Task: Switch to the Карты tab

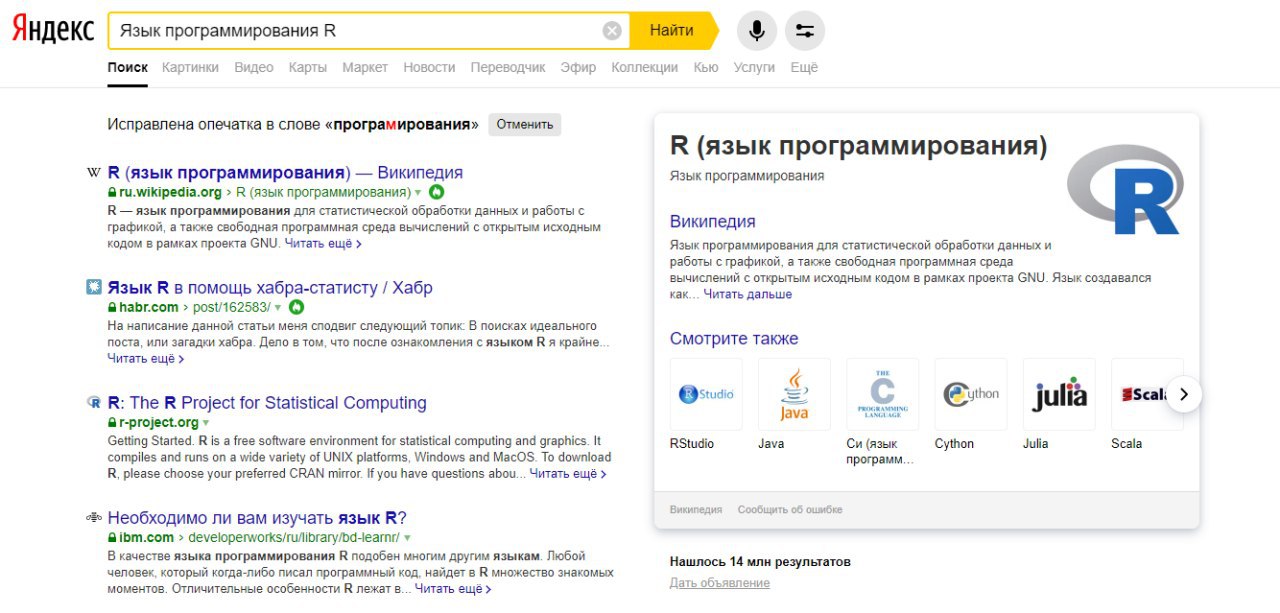Action: tap(308, 67)
